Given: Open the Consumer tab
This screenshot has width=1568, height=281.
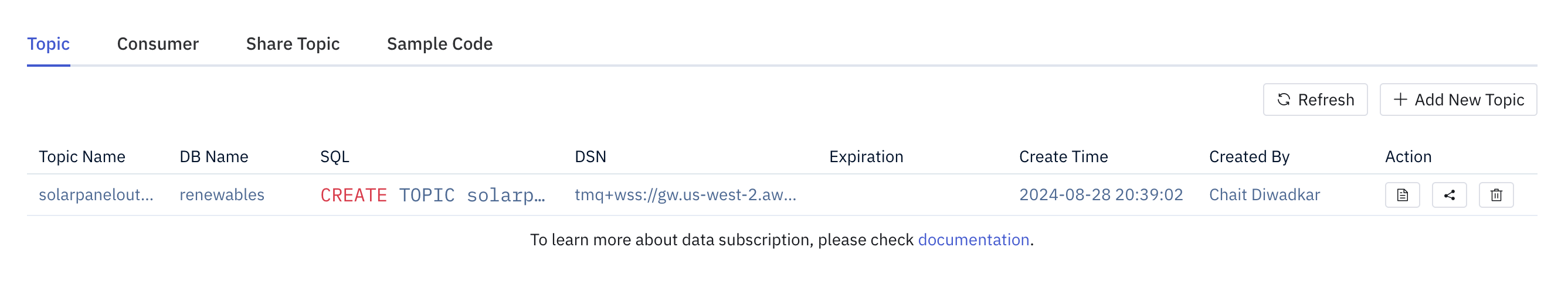Looking at the screenshot, I should (158, 44).
